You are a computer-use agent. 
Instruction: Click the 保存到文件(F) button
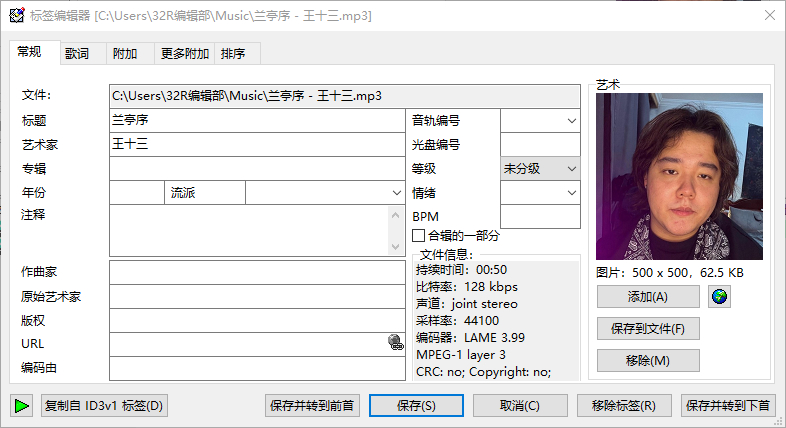coord(647,329)
